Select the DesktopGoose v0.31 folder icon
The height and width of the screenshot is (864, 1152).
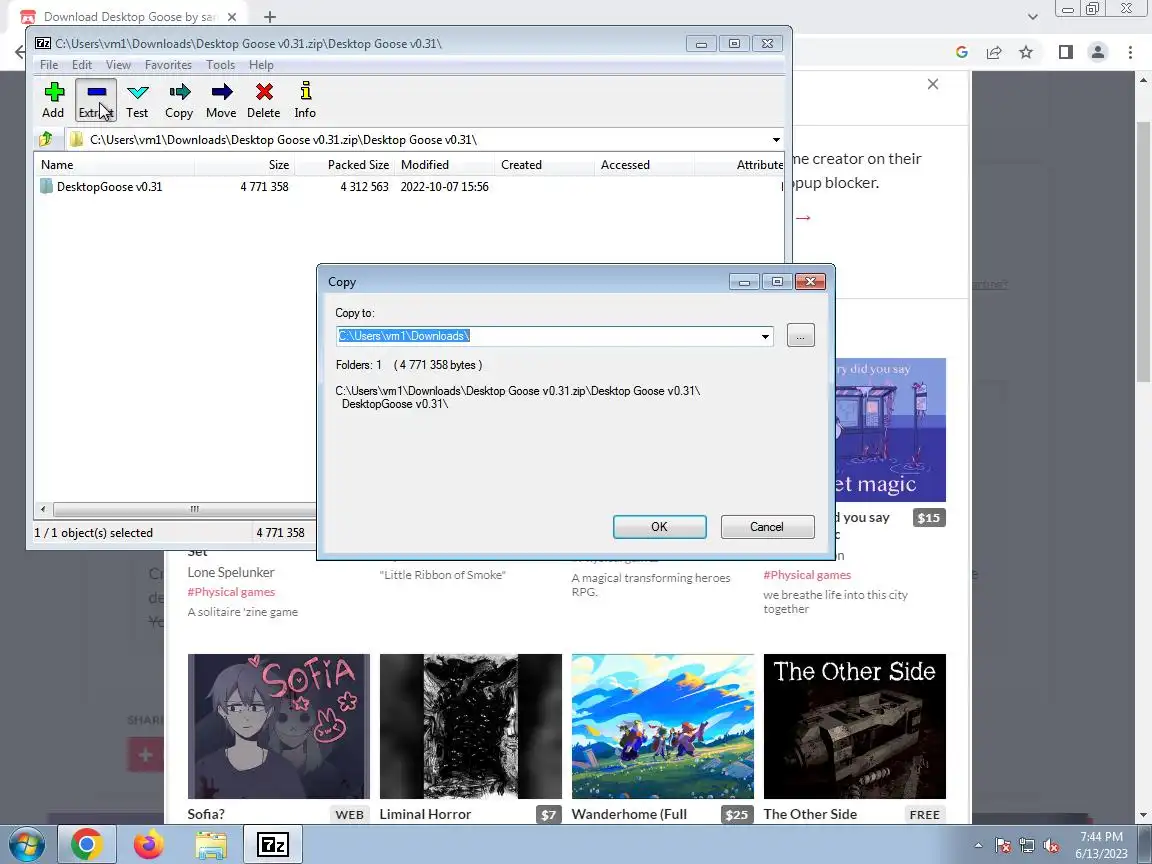(x=46, y=187)
